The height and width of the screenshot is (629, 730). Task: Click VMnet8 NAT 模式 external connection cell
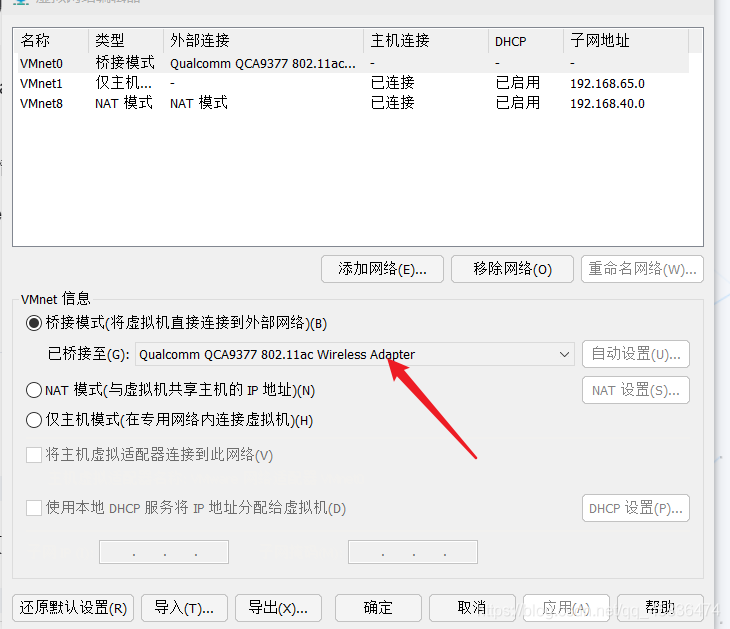click(x=199, y=103)
